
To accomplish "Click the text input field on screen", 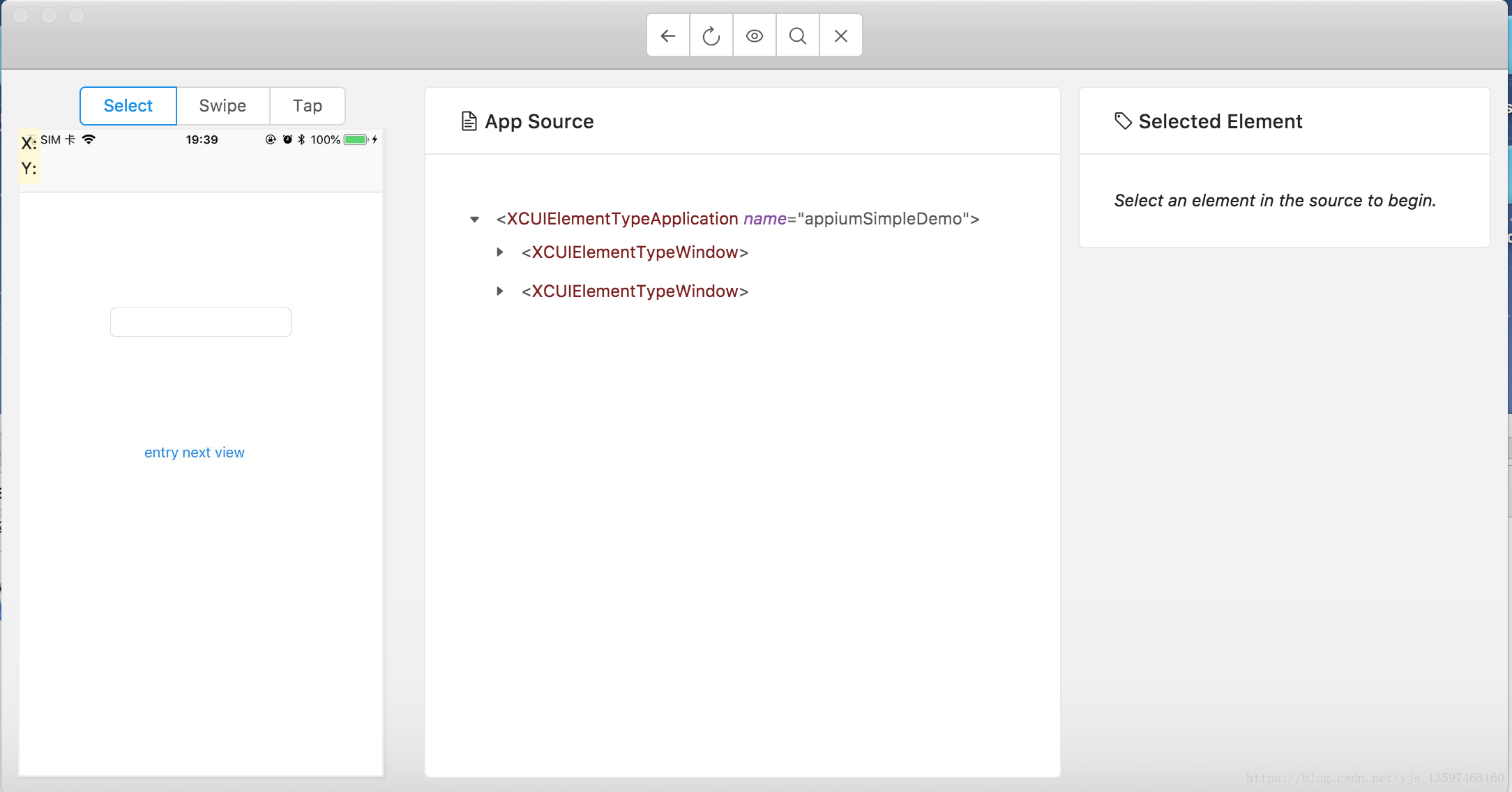I will [200, 322].
